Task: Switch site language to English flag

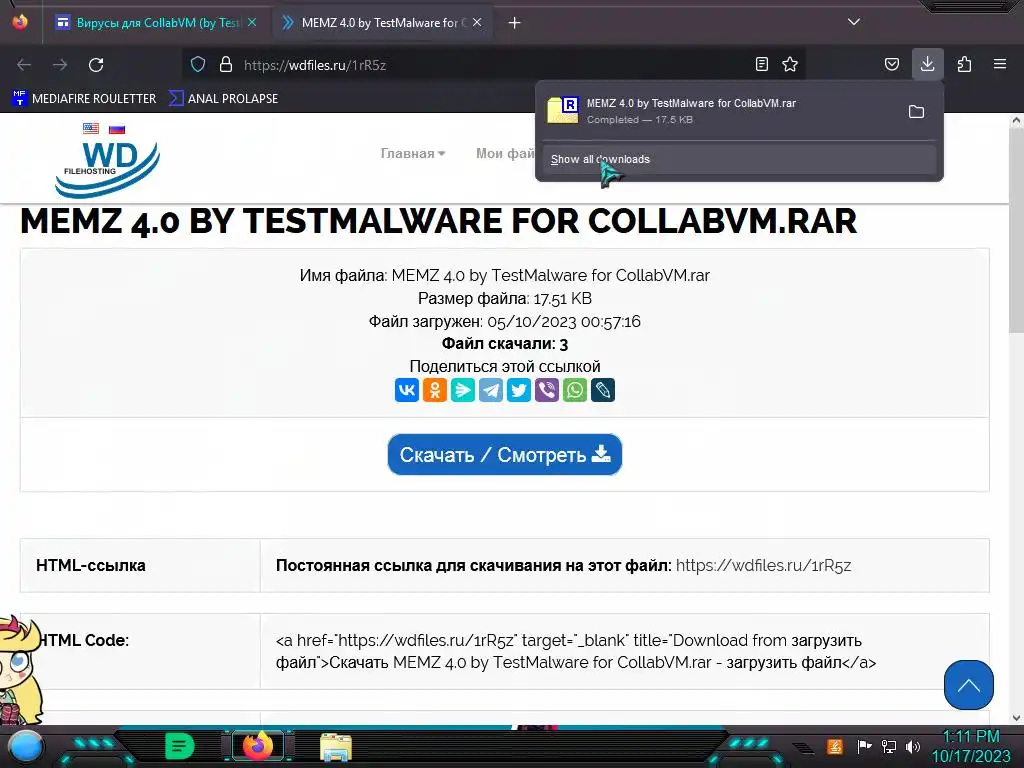Action: click(x=91, y=128)
